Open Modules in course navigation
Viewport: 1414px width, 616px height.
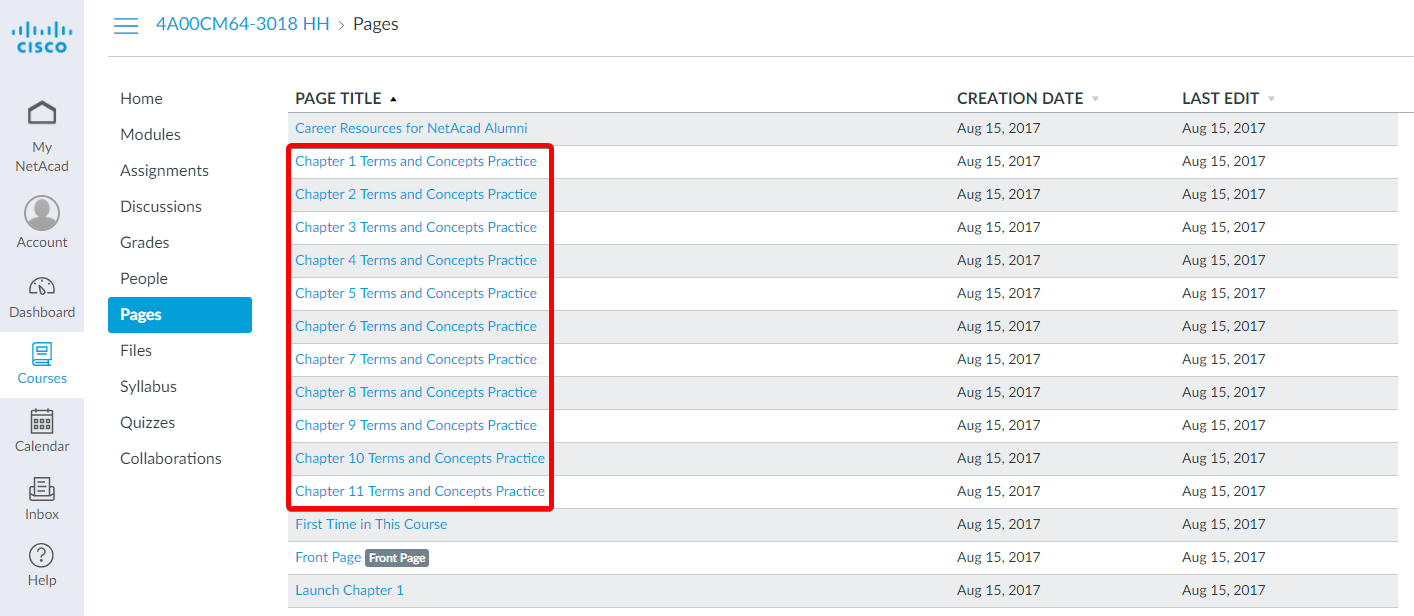tap(150, 134)
